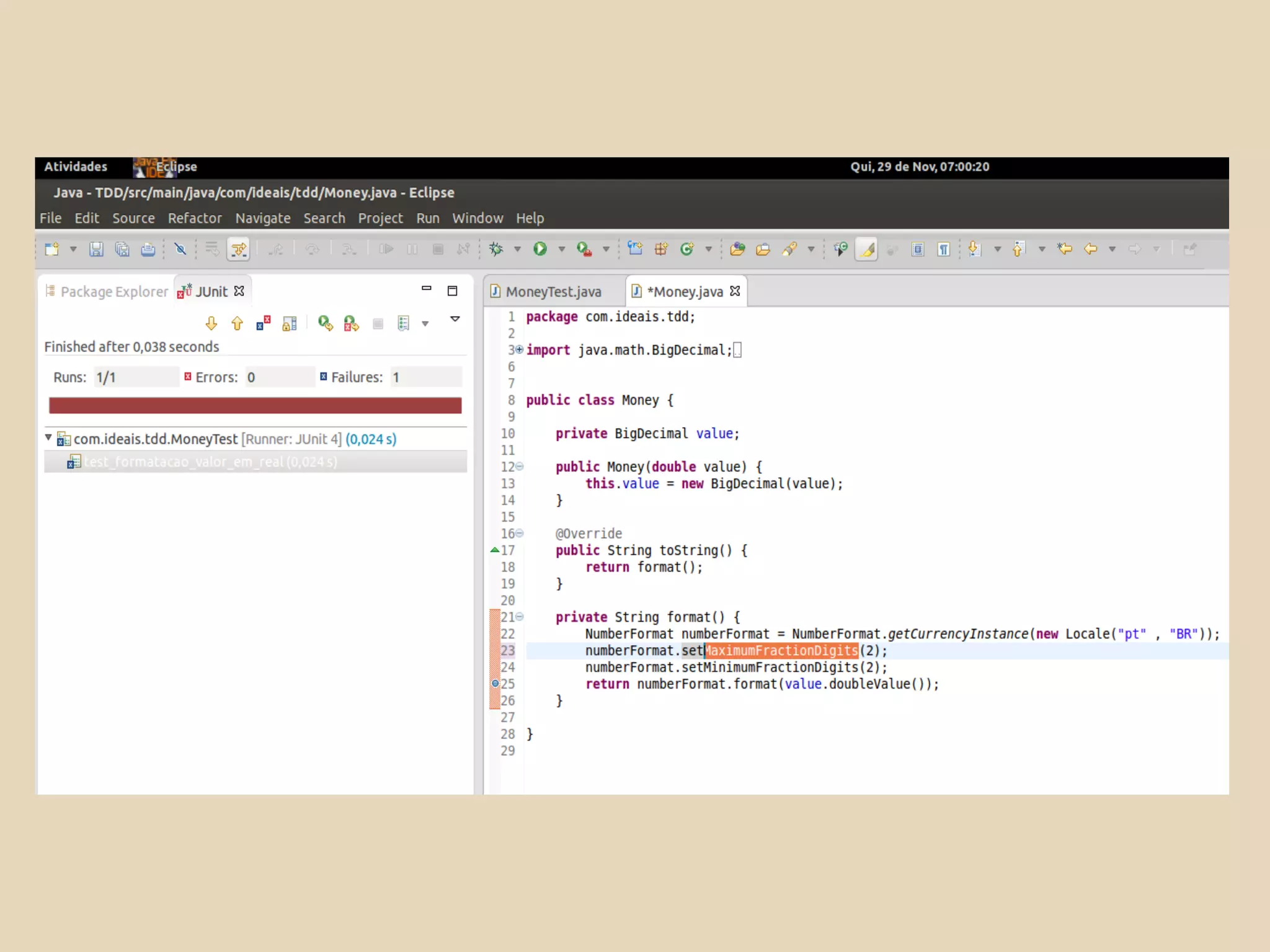
Task: Click the Print toolbar icon
Action: click(148, 249)
